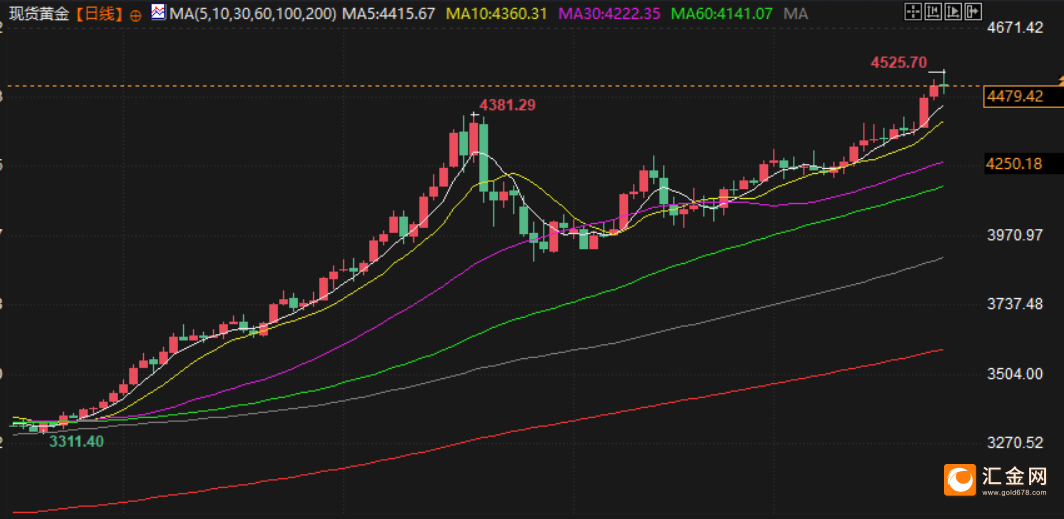
Task: Click the orange circle-plus icon beside 日线
Action: pos(135,15)
